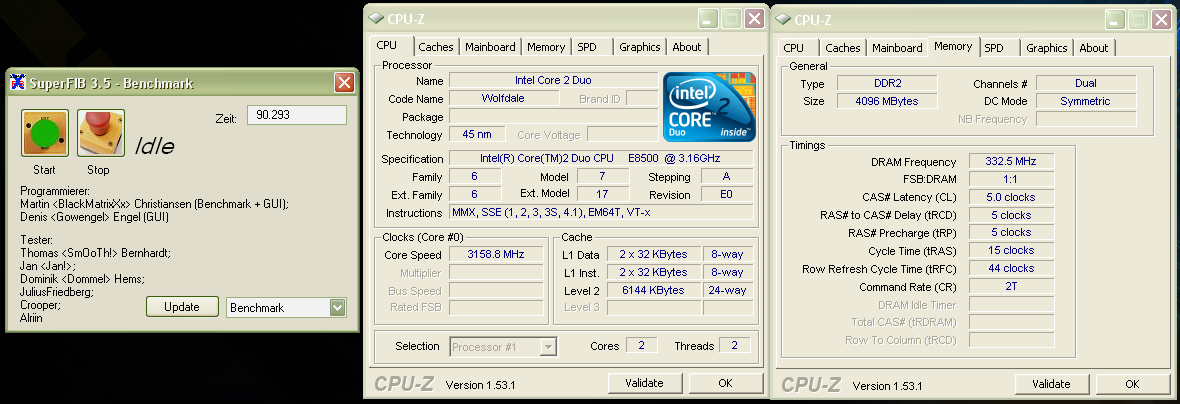This screenshot has height=404, width=1180.
Task: Open Mainboard tab in right CPU-Z window
Action: 897,47
